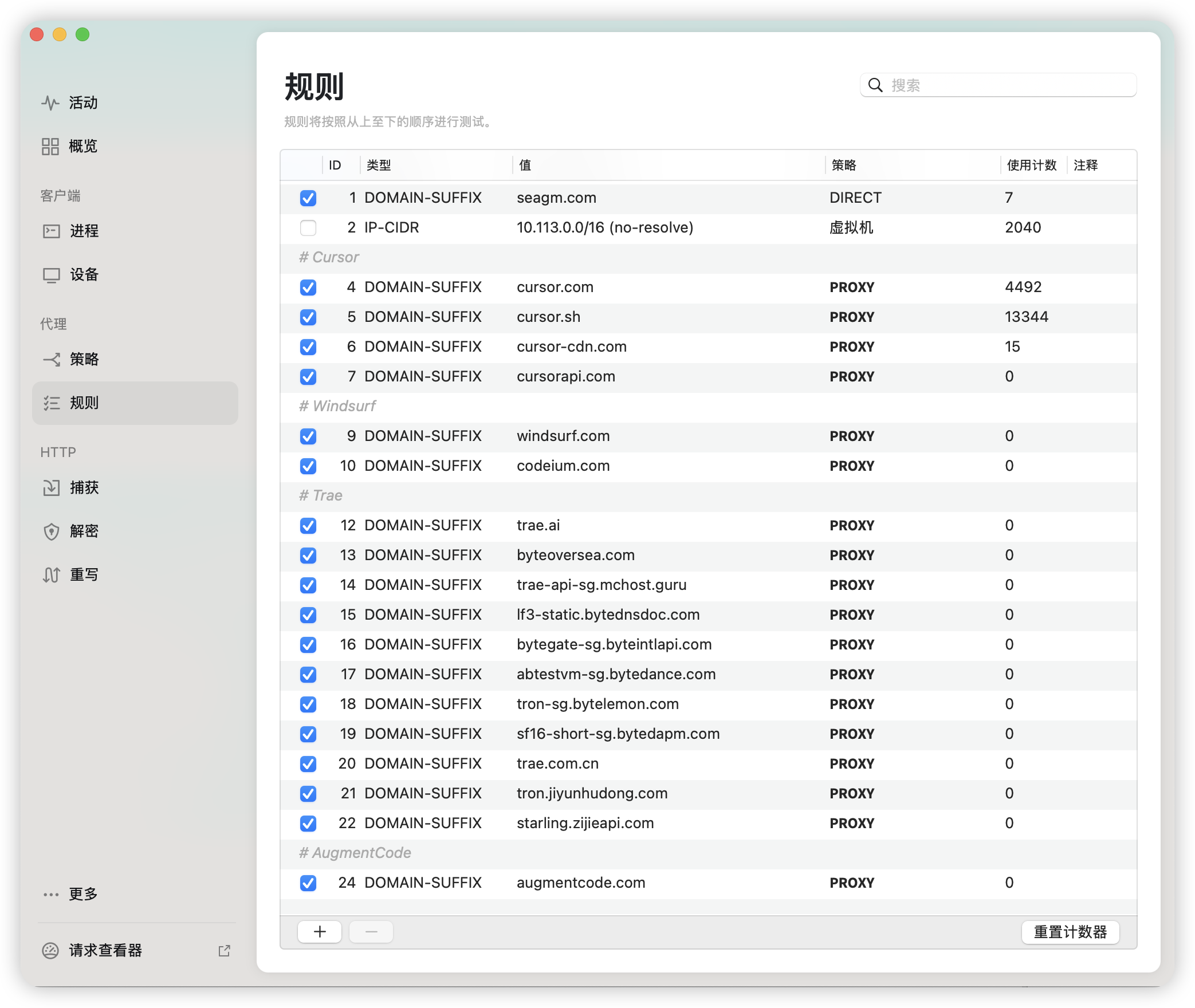This screenshot has width=1195, height=1008.
Task: Open the 重写 sidebar item
Action: point(135,575)
